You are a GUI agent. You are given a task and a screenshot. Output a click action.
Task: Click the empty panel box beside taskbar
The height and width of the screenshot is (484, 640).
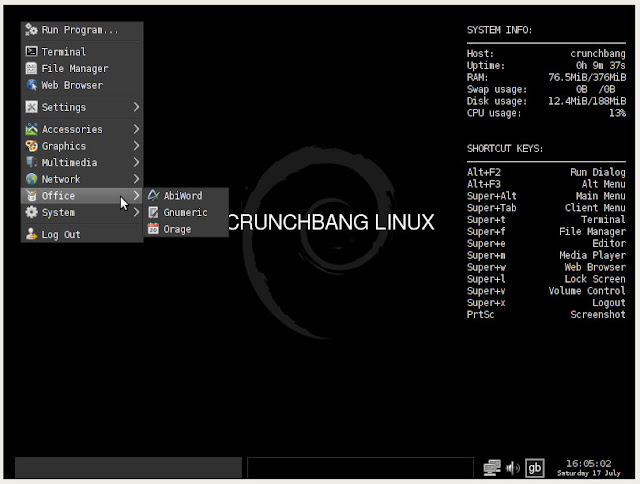pyautogui.click(x=360, y=467)
